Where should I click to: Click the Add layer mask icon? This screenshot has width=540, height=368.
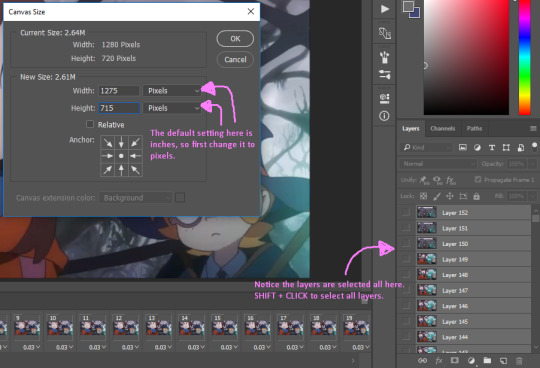coord(455,360)
